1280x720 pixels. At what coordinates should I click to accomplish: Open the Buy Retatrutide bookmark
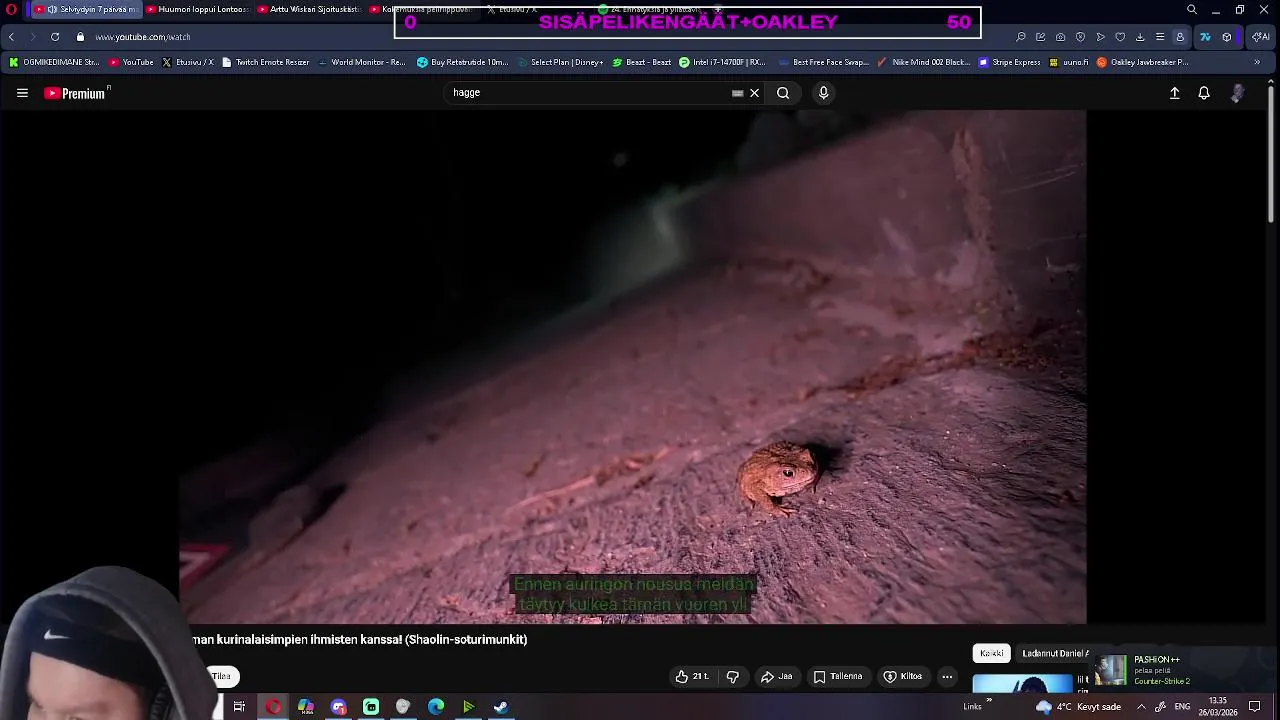coord(462,62)
